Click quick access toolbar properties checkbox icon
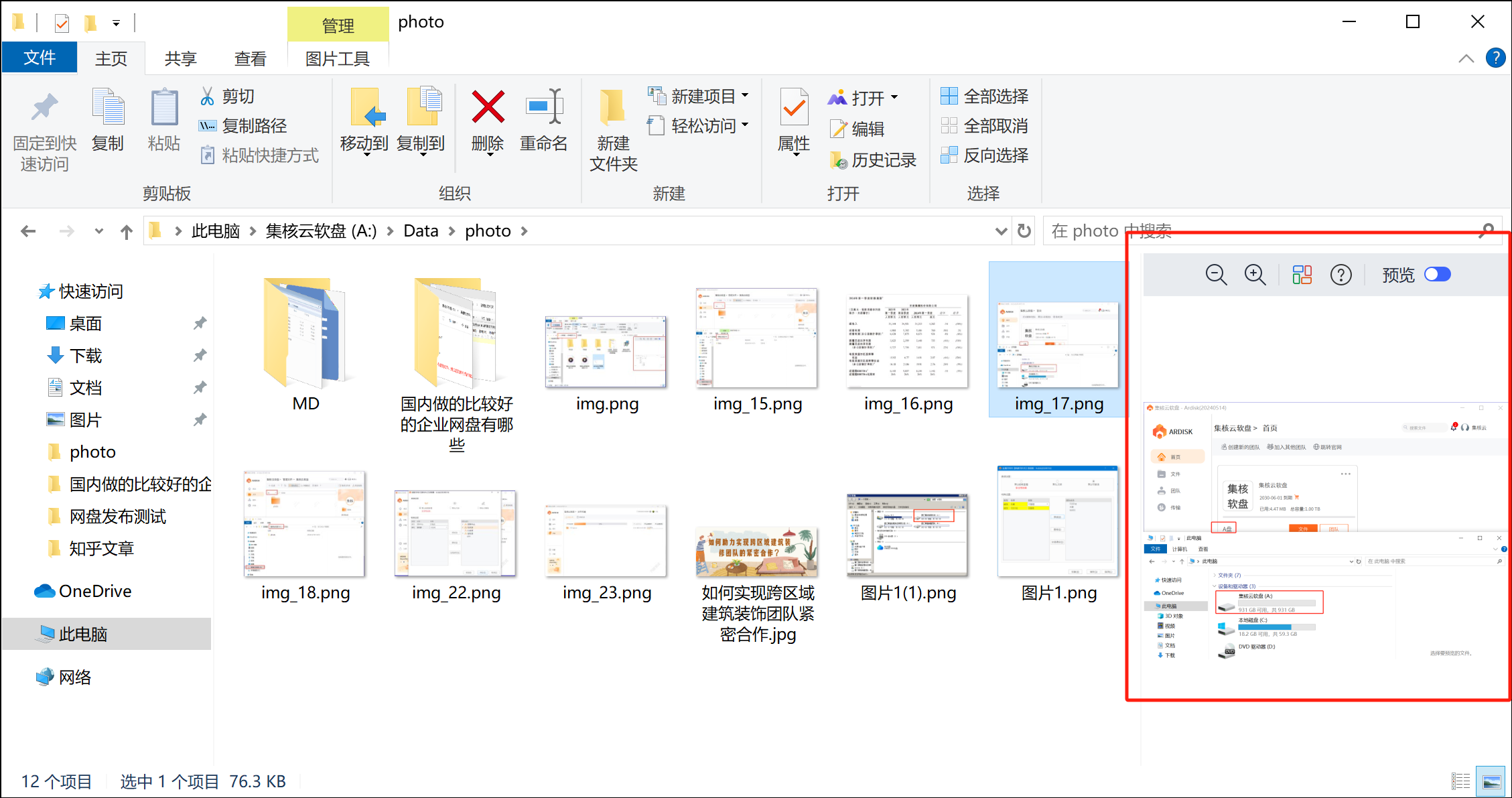Viewport: 1512px width, 798px height. [x=62, y=23]
